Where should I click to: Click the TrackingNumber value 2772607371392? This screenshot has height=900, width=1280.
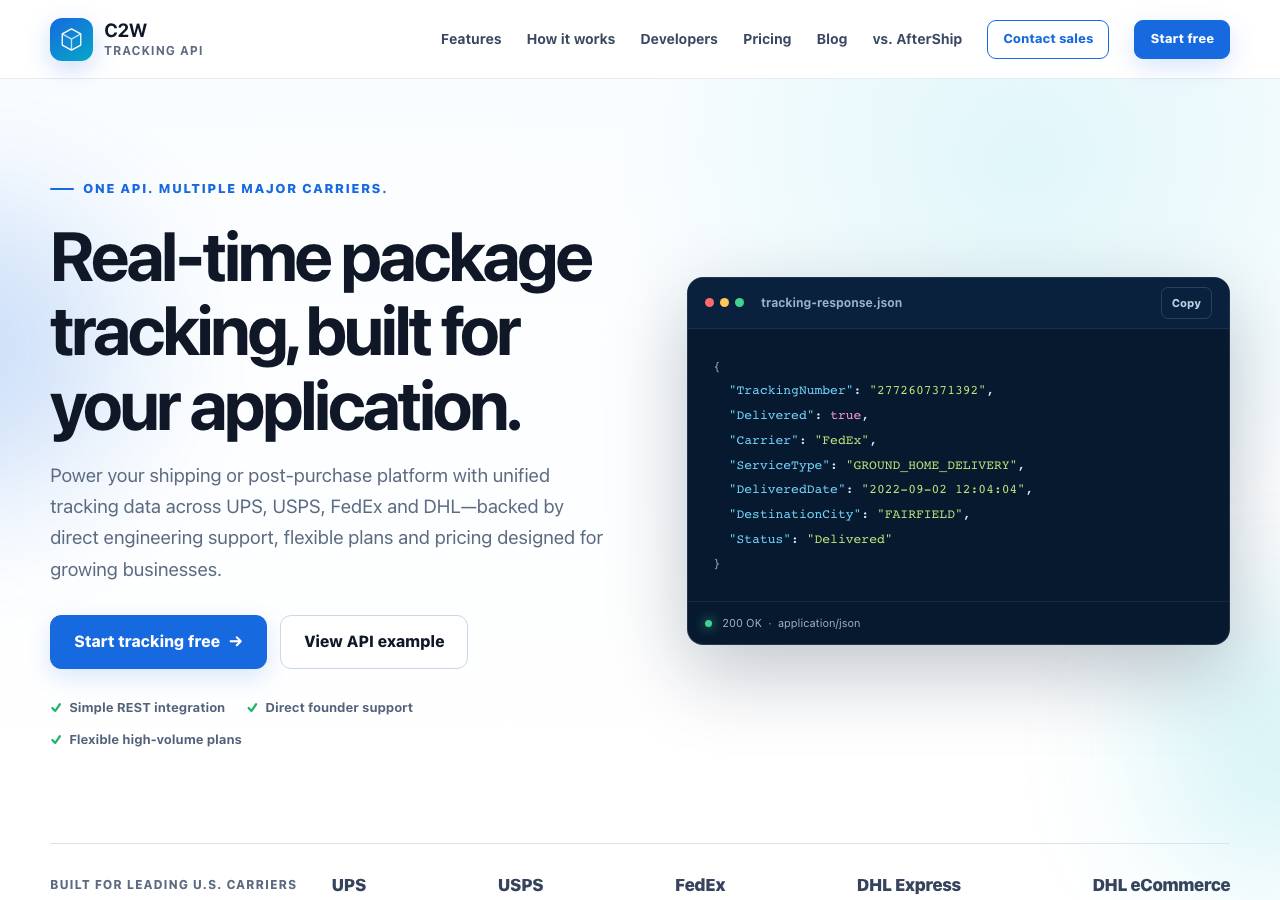click(x=928, y=390)
